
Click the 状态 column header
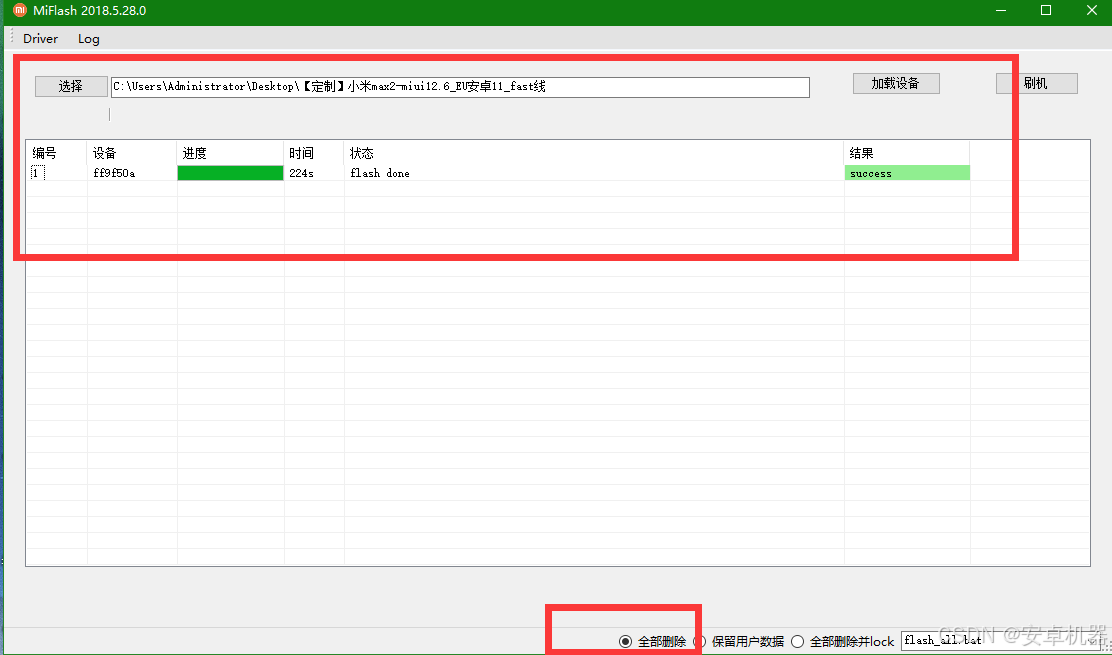tap(594, 153)
